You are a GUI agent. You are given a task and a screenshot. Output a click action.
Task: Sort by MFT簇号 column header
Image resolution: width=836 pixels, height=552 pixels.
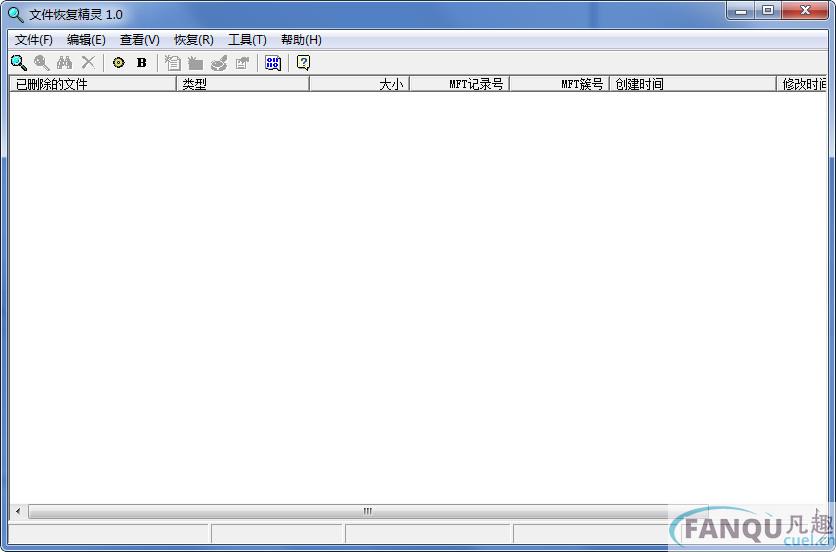tap(560, 84)
